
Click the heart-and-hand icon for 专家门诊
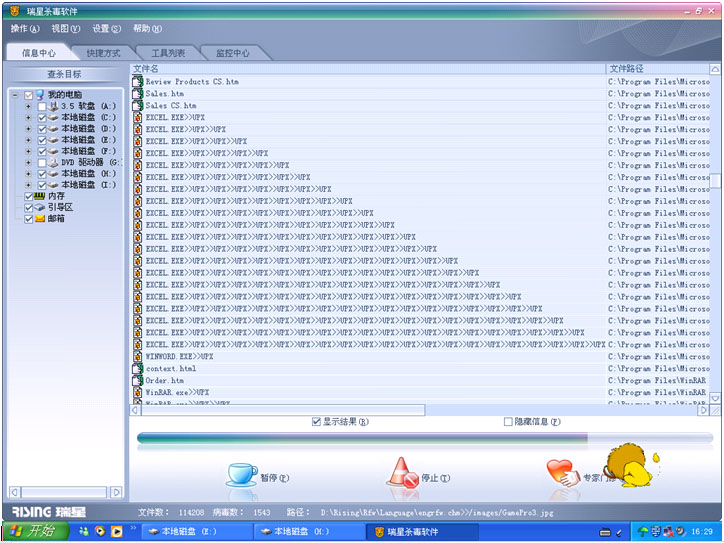click(x=563, y=473)
